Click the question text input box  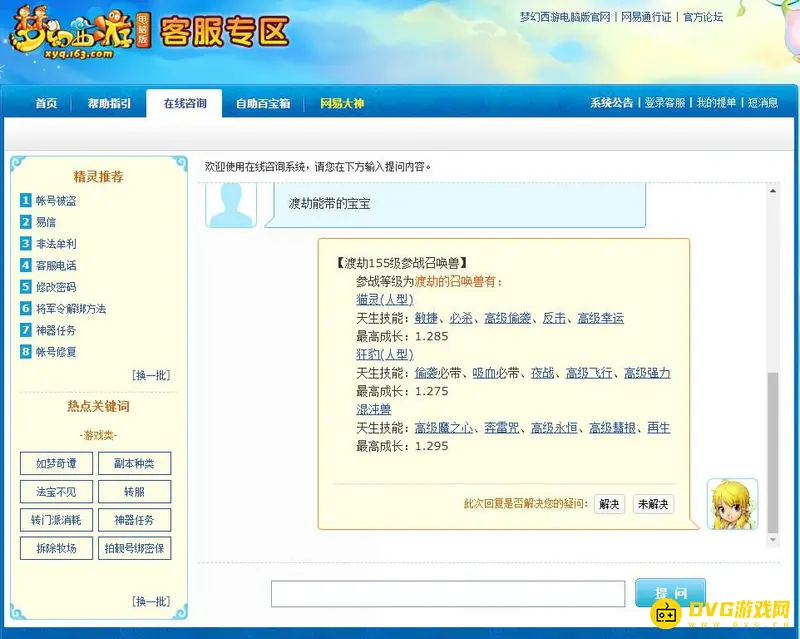[x=448, y=594]
